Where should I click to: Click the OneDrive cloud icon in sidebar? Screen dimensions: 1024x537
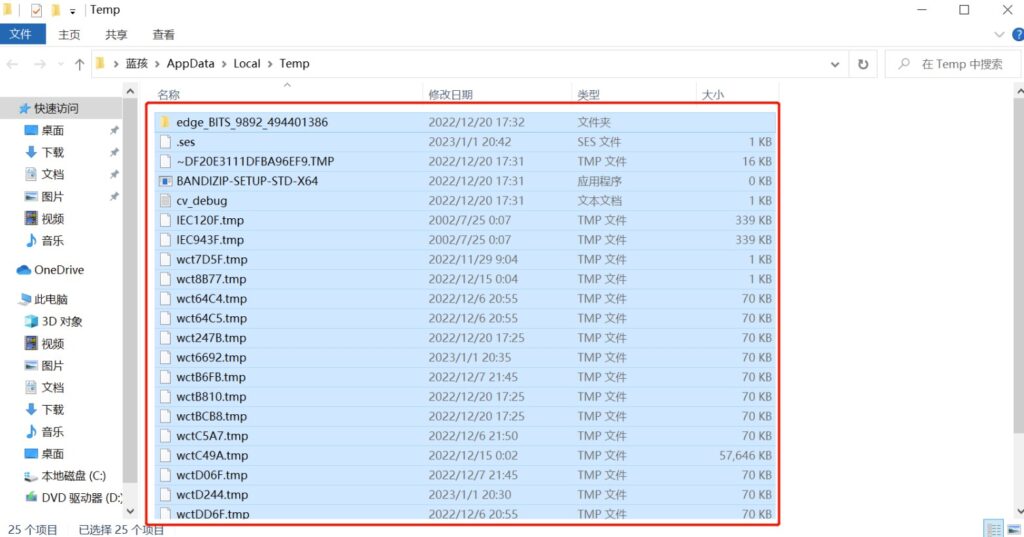point(24,270)
